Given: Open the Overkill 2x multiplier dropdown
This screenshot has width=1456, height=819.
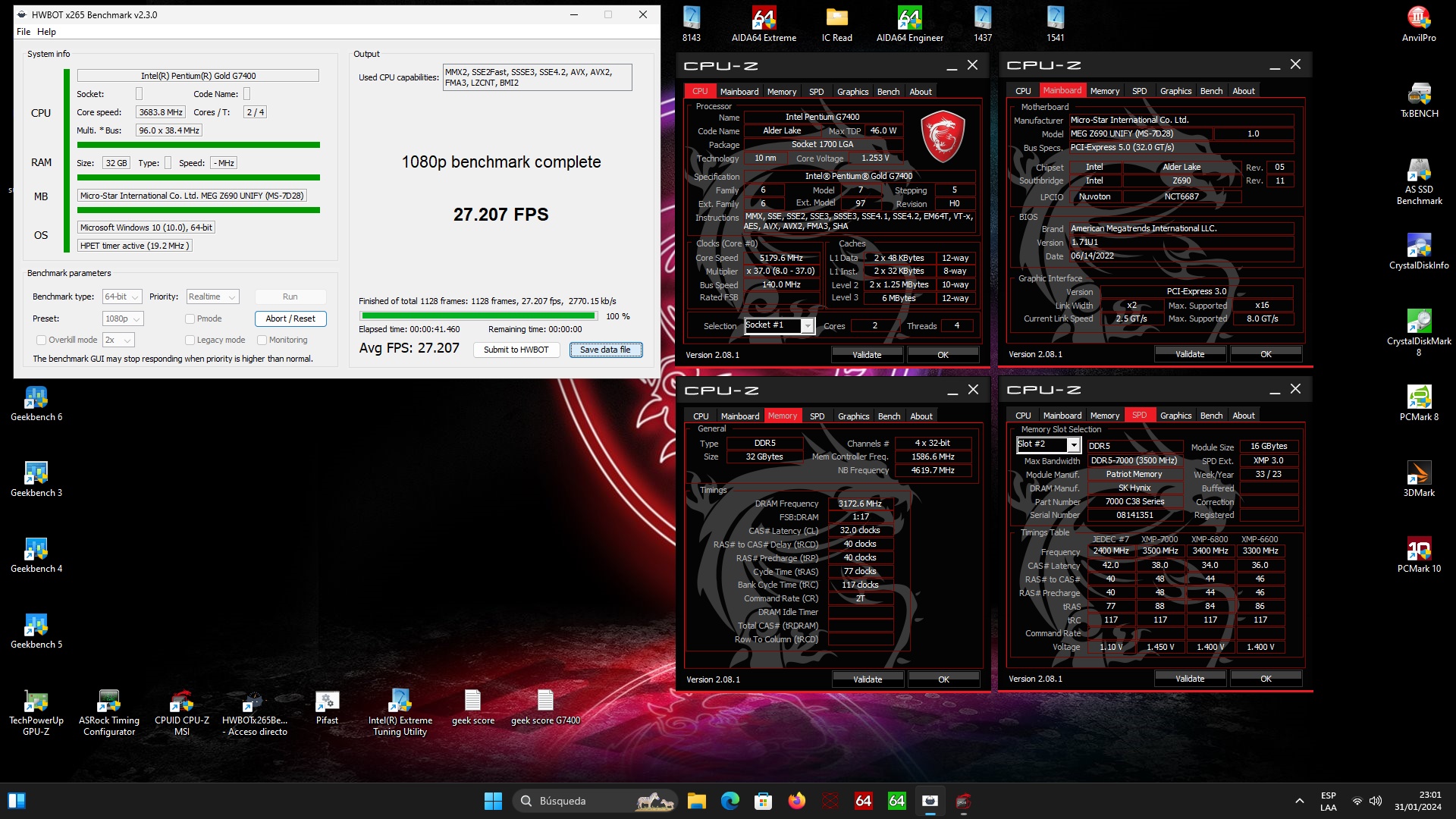Looking at the screenshot, I should [x=119, y=340].
